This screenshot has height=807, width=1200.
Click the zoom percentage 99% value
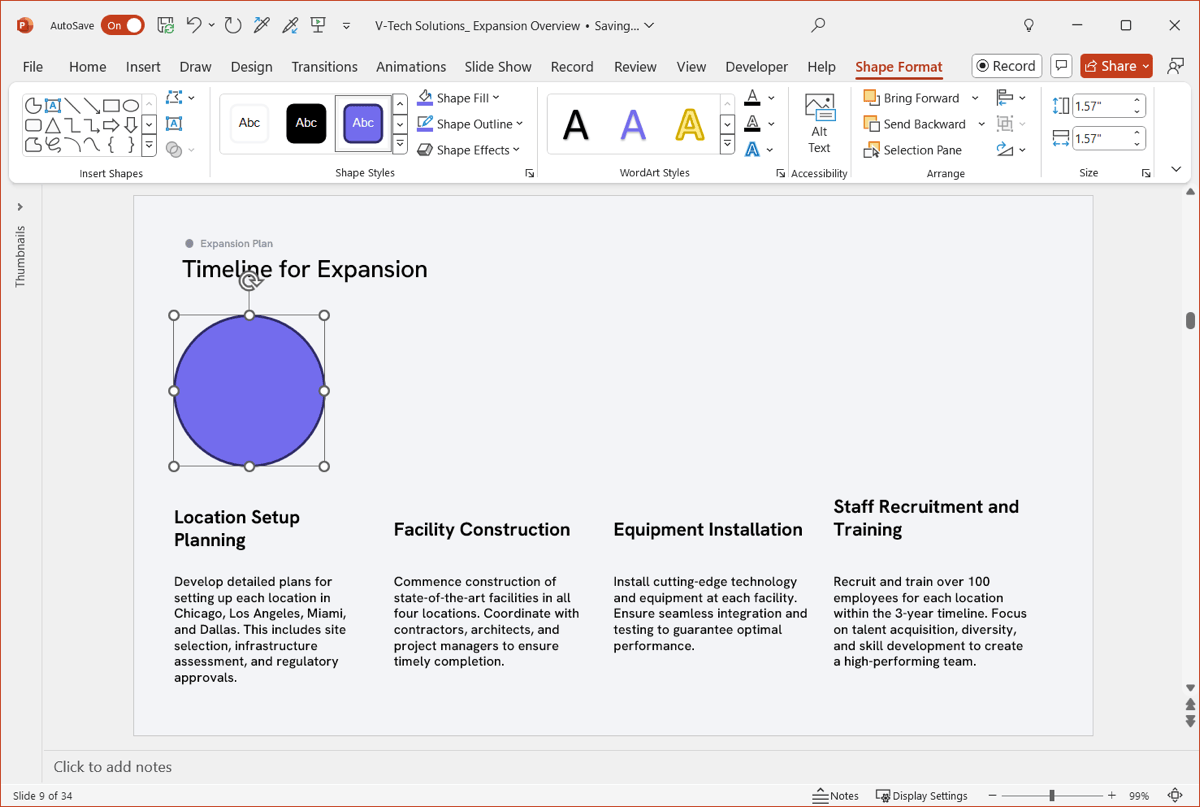1138,796
